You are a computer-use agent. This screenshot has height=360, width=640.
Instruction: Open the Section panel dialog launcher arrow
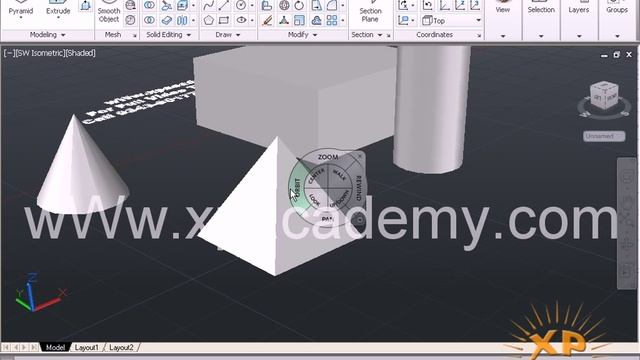point(389,36)
